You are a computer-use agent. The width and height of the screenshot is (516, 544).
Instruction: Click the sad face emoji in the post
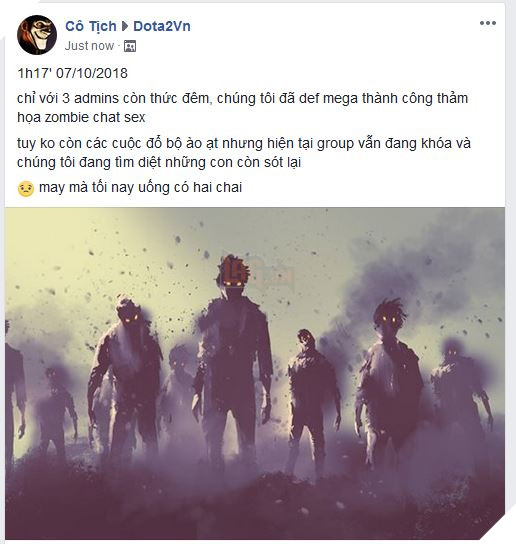(x=26, y=188)
